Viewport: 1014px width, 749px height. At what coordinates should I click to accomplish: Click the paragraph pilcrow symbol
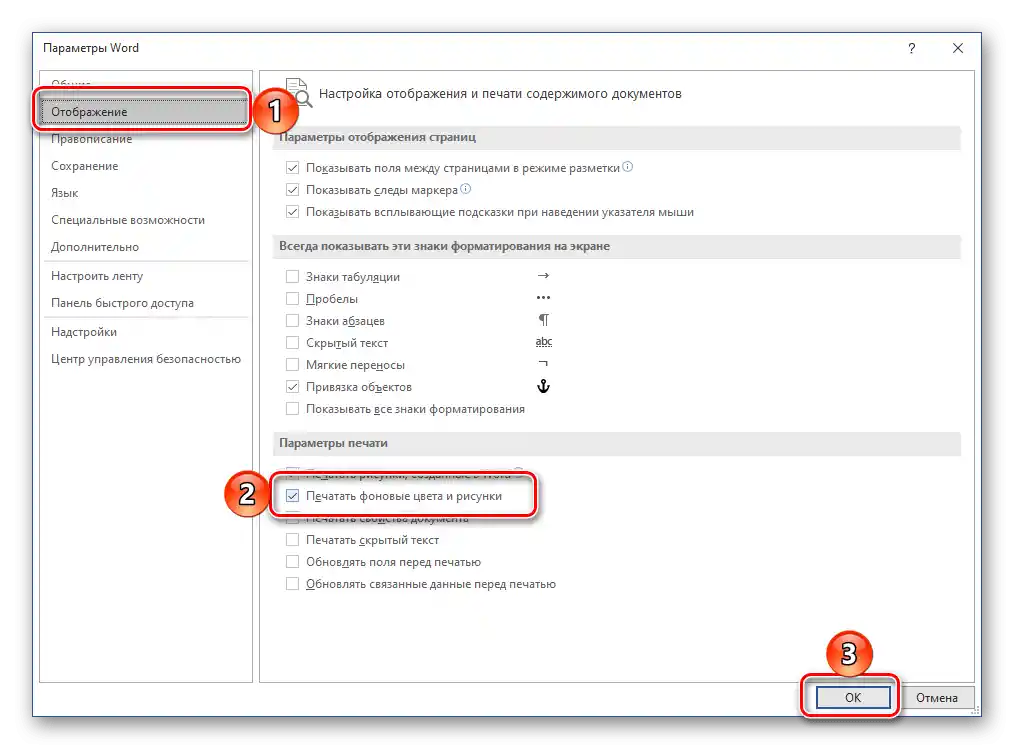click(x=544, y=320)
